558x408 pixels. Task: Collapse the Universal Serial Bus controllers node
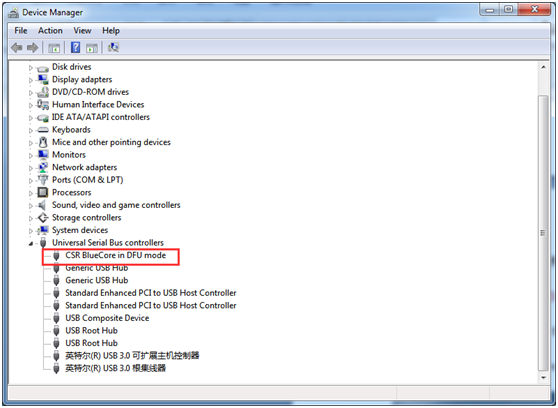(31, 244)
